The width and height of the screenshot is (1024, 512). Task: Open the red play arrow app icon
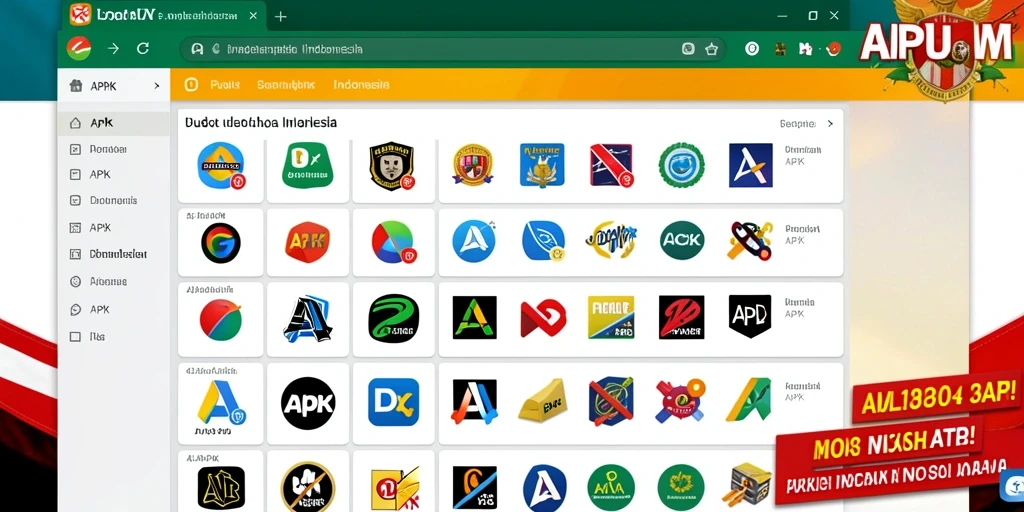(543, 318)
